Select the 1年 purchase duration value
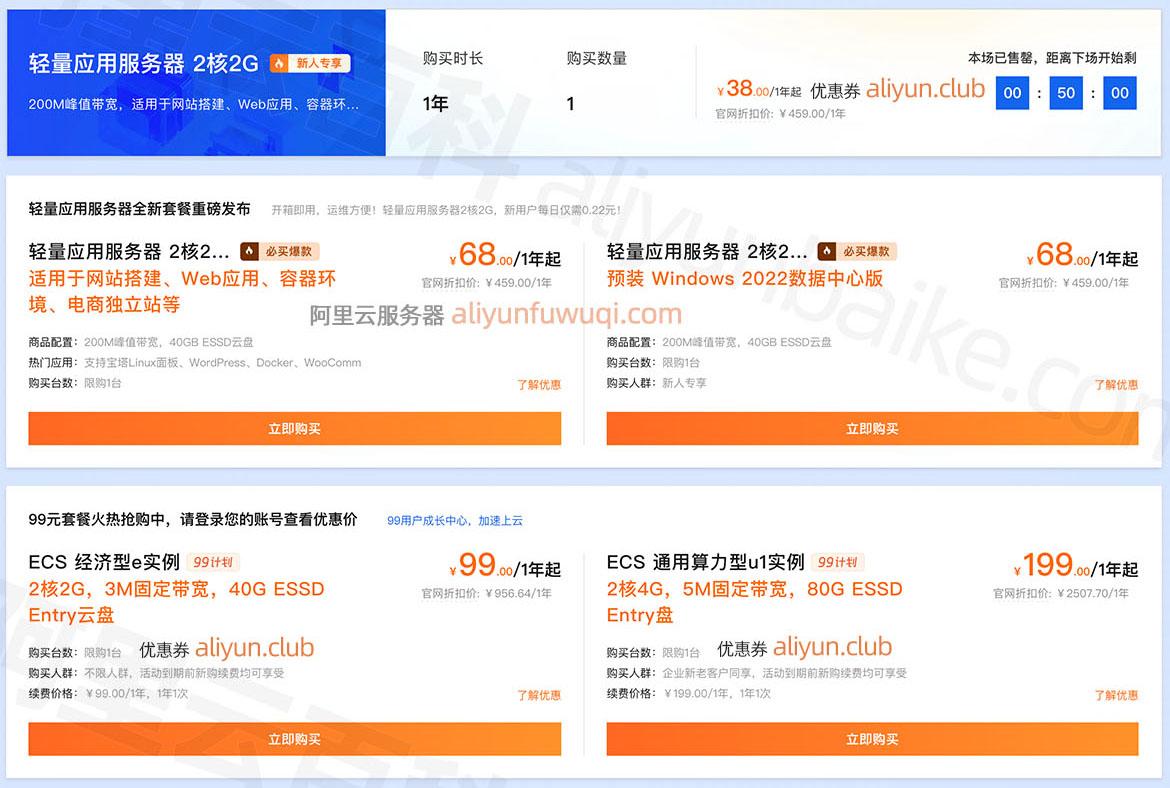Viewport: 1170px width, 788px height. [435, 103]
